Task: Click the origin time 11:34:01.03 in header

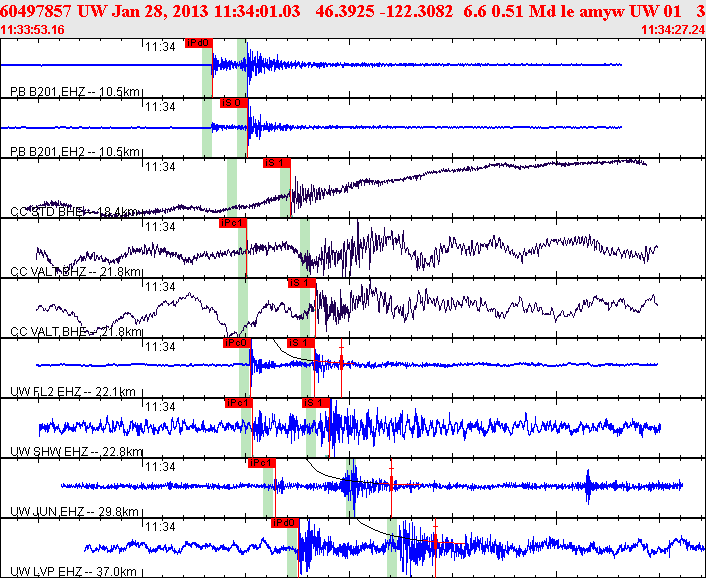Action: point(257,11)
